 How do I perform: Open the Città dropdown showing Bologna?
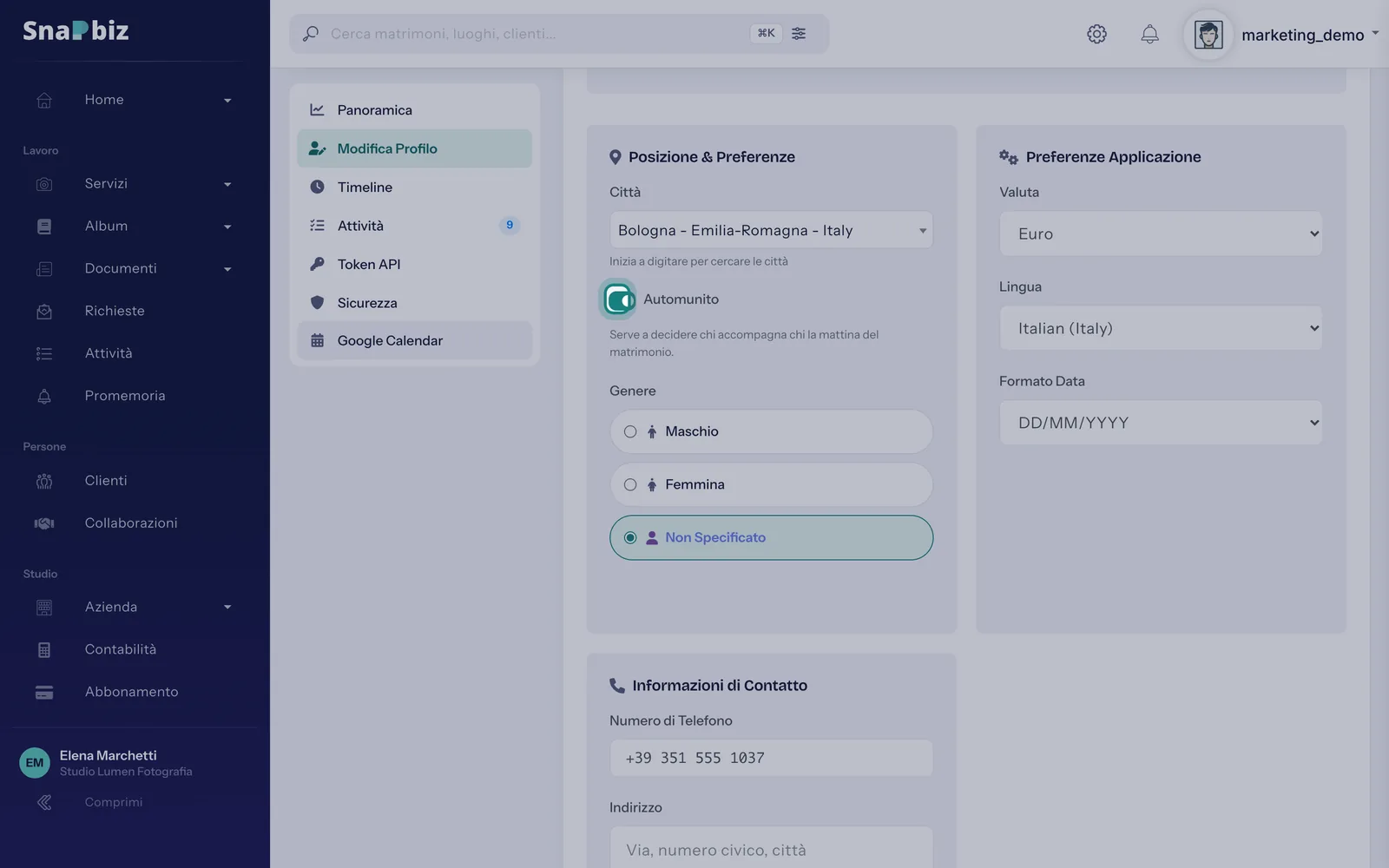(x=771, y=230)
